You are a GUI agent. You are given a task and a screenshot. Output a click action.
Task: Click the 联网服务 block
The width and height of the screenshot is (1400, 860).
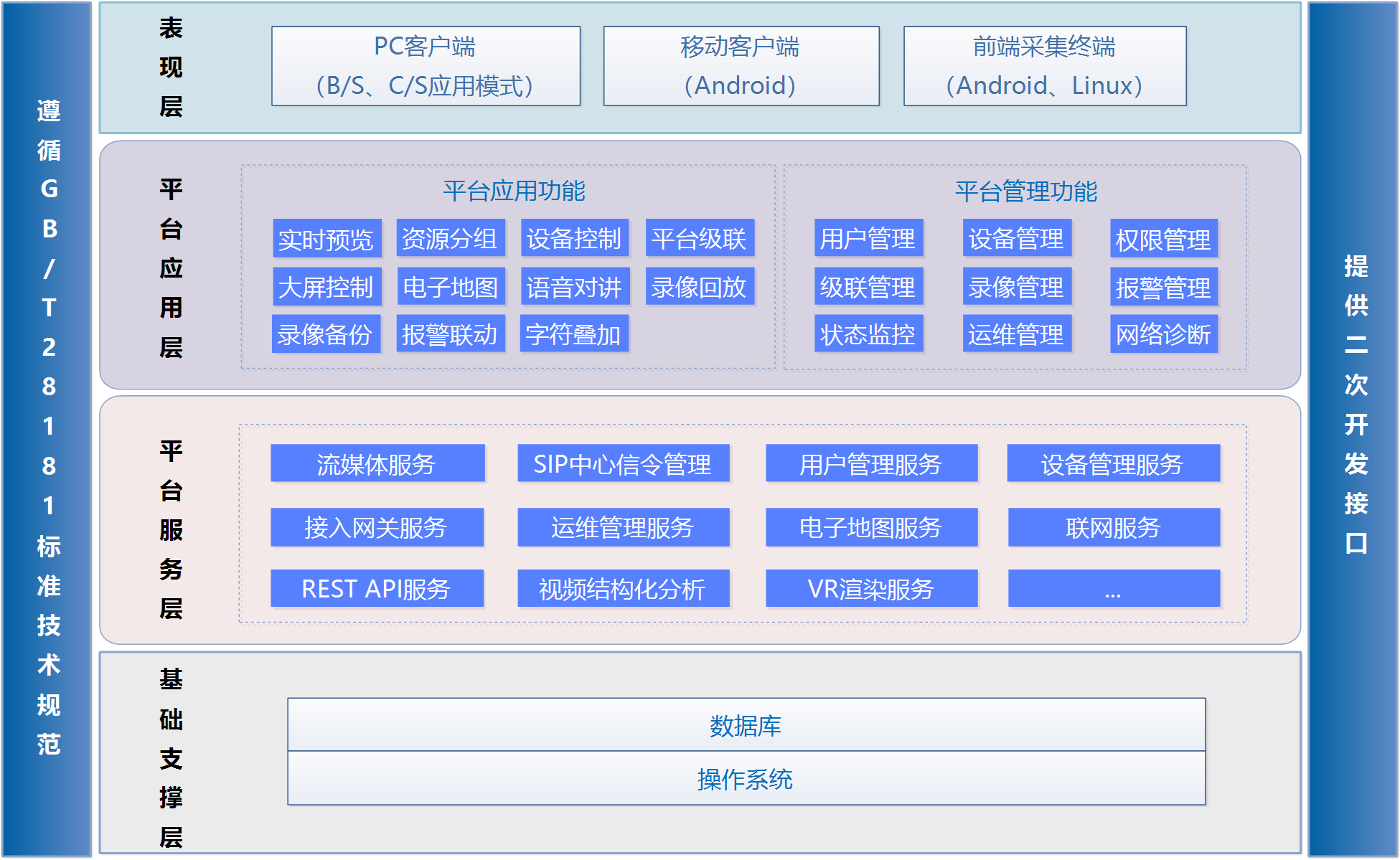pos(1114,527)
